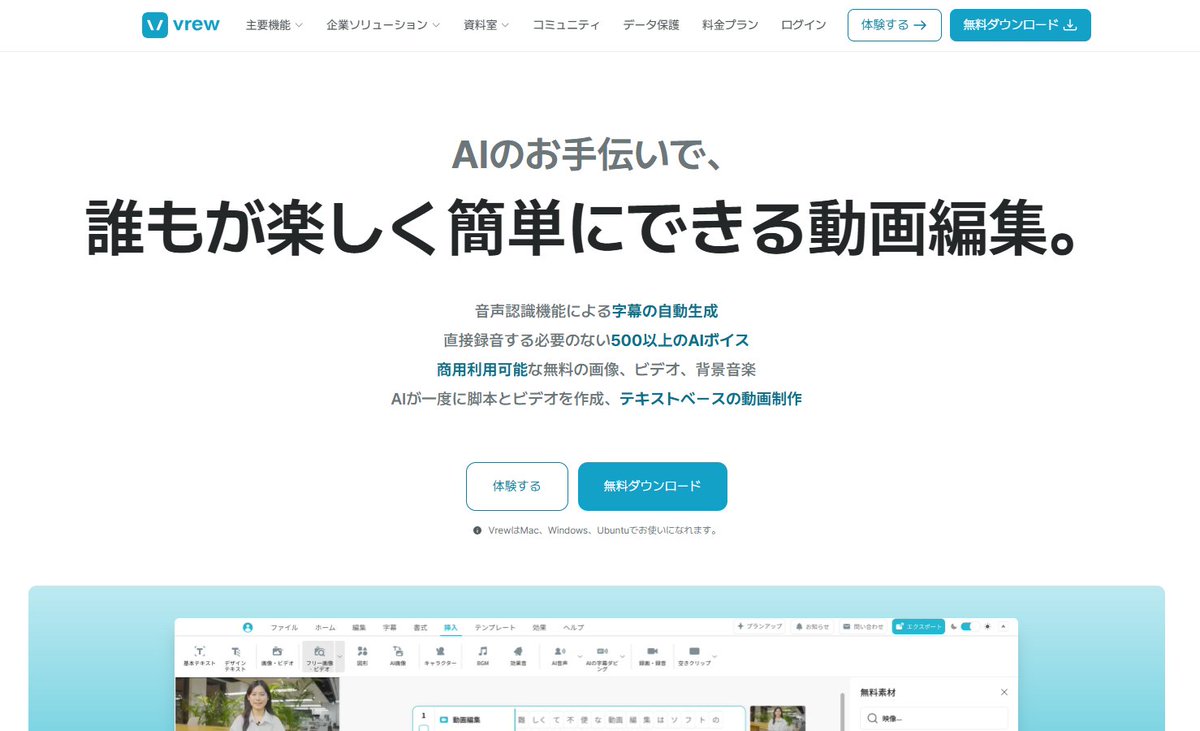Image resolution: width=1200 pixels, height=731 pixels.
Task: Select the キャラクター tool
Action: [440, 656]
